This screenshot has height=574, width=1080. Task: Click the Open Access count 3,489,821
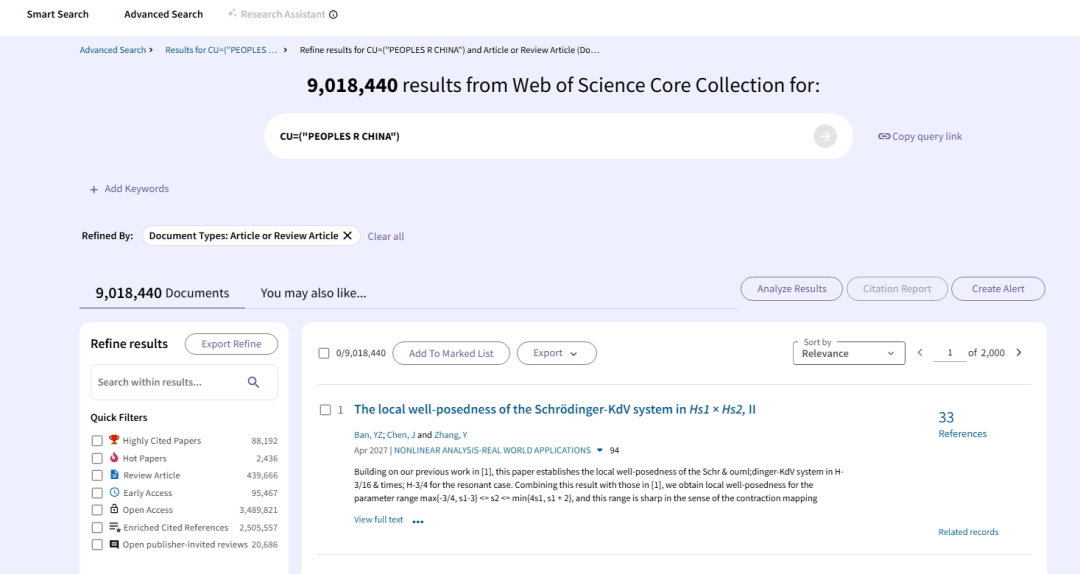[x=258, y=510]
